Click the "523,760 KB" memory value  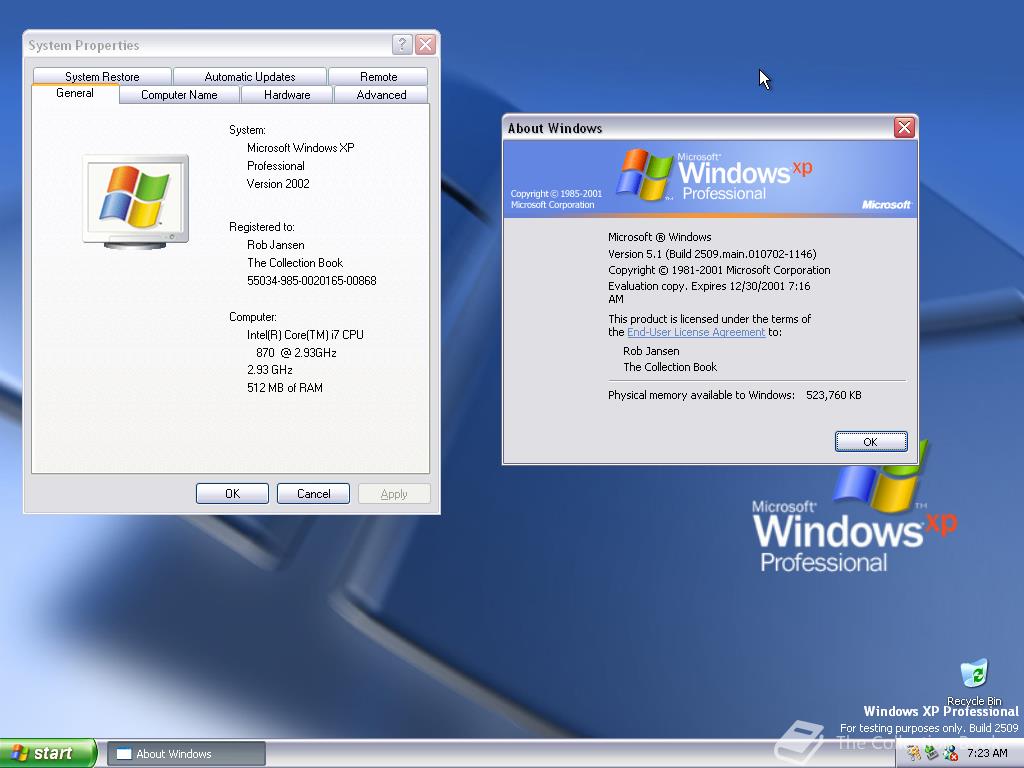point(833,395)
